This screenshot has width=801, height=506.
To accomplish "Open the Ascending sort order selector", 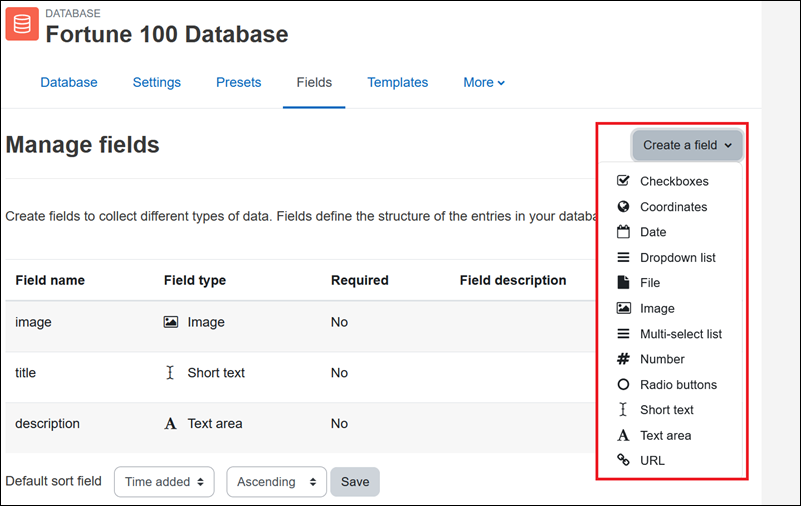I will click(x=276, y=481).
